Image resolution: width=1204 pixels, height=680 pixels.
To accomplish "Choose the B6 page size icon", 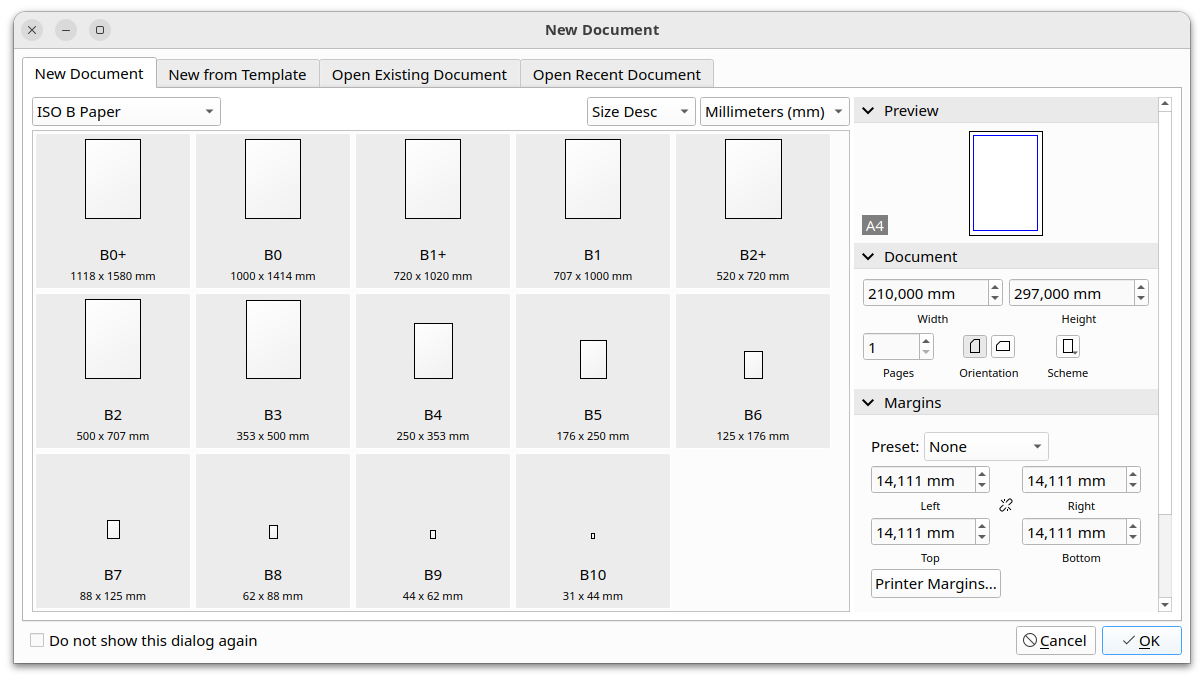I will click(753, 365).
